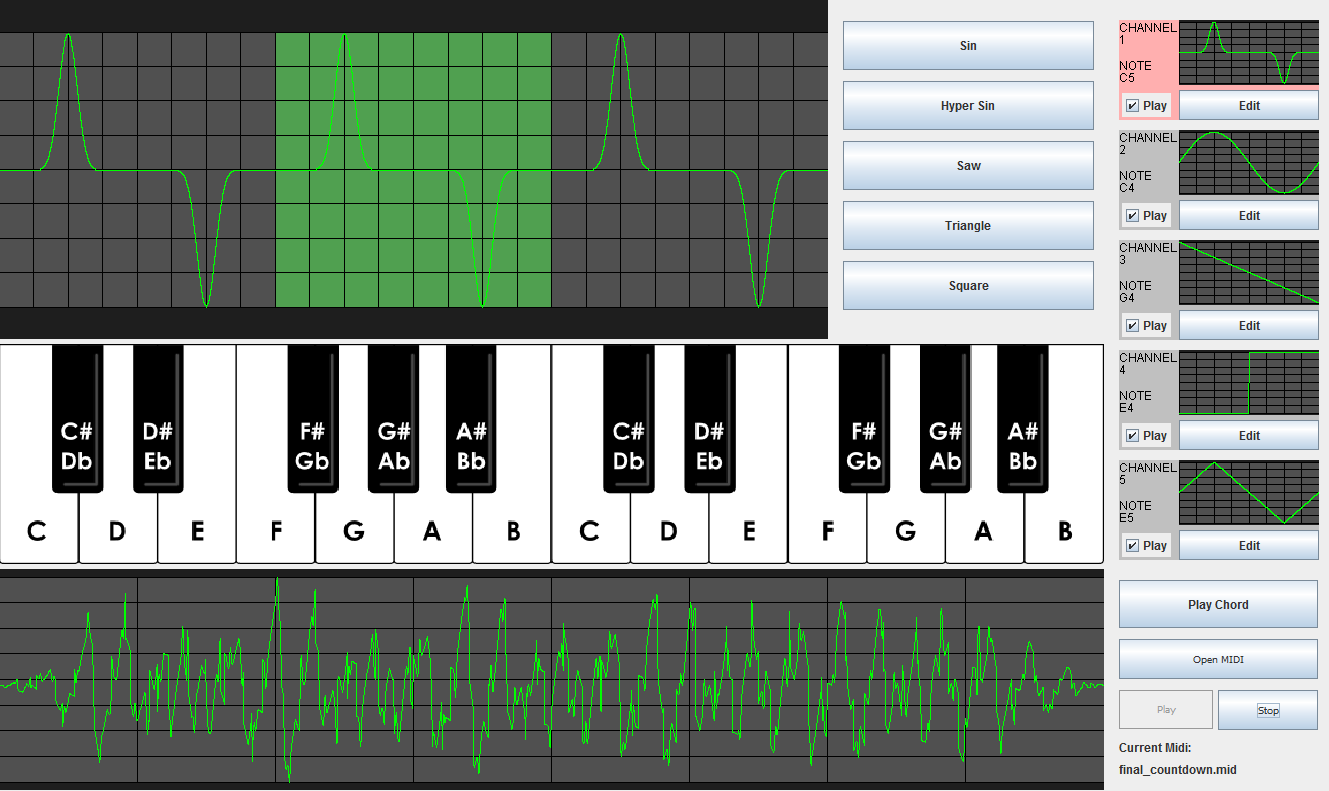This screenshot has height=791, width=1329.
Task: Select the Sin waveform button
Action: (968, 46)
